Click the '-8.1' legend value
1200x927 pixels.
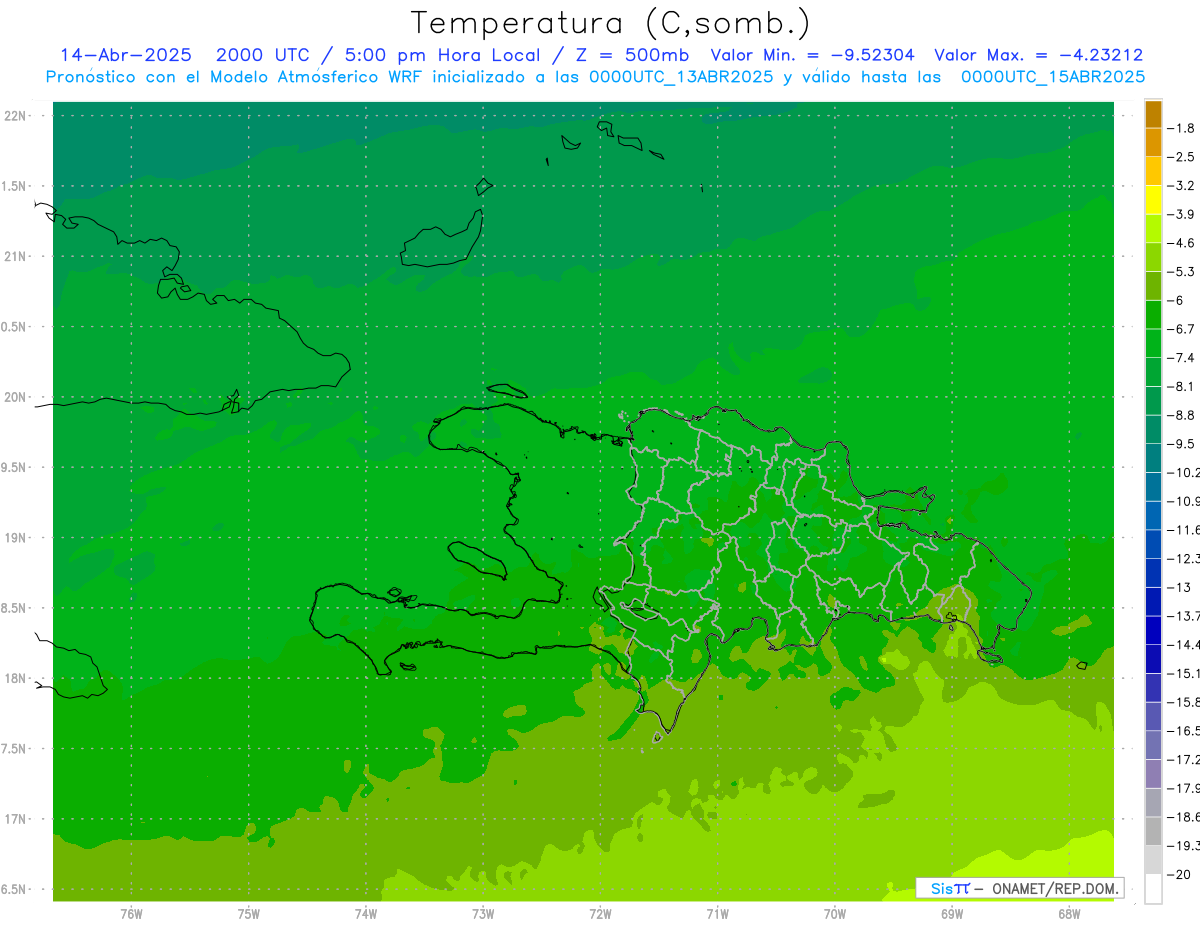(x=1182, y=386)
